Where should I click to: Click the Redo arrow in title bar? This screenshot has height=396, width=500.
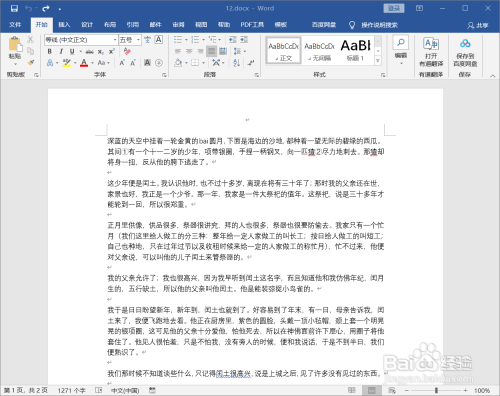coord(46,8)
